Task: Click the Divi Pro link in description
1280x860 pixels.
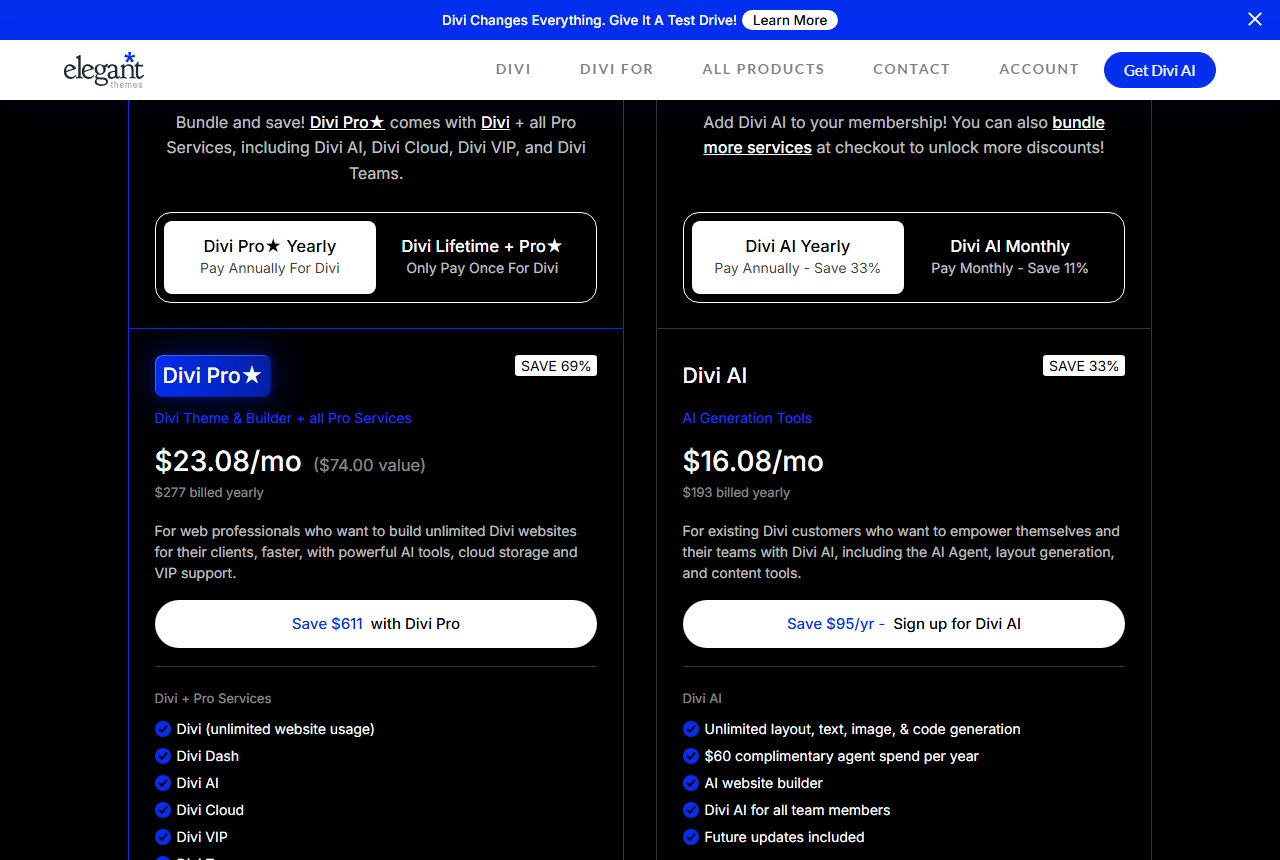Action: [x=347, y=122]
